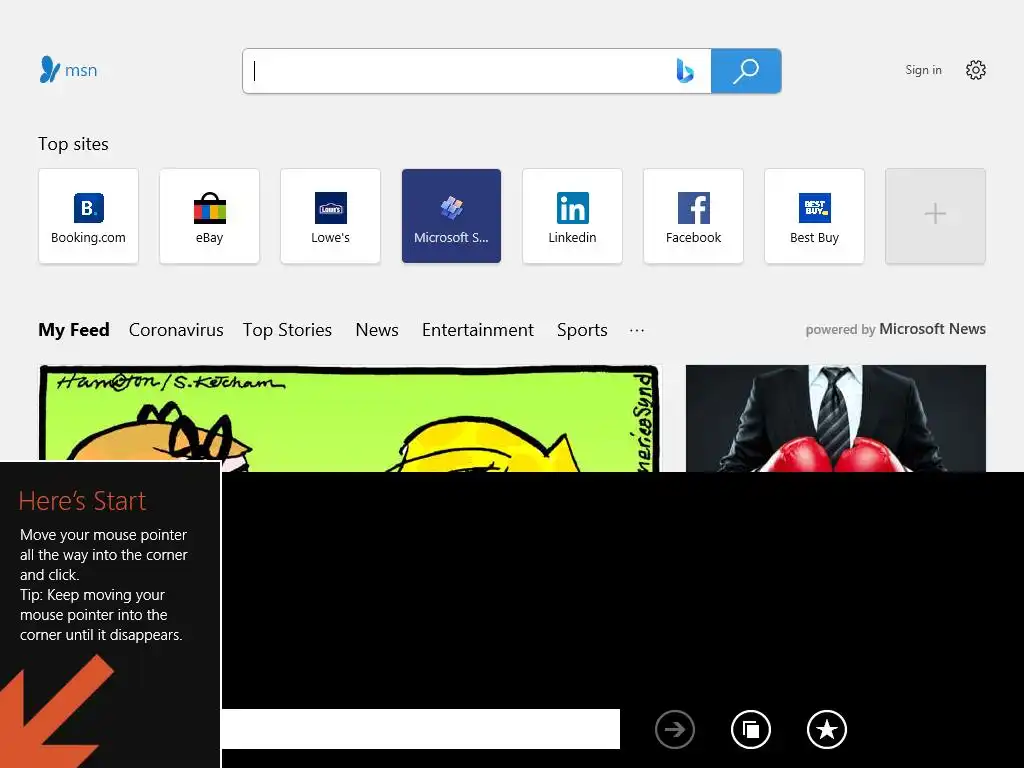Open the Best Buy top site tile
Screen dimensions: 1024x768
click(814, 216)
